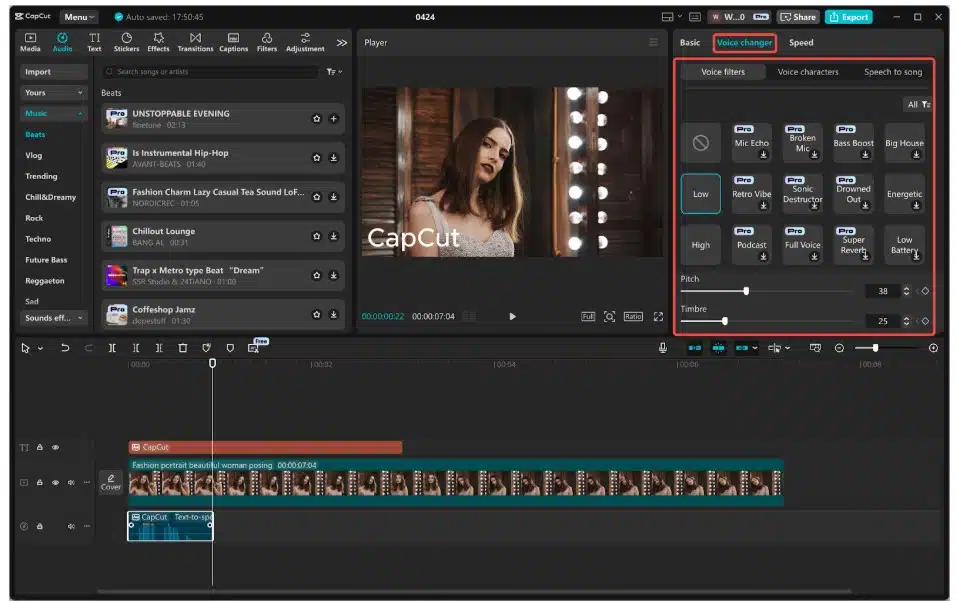Open the layout dropdown in title bar
This screenshot has height=602, width=957.
tap(671, 17)
